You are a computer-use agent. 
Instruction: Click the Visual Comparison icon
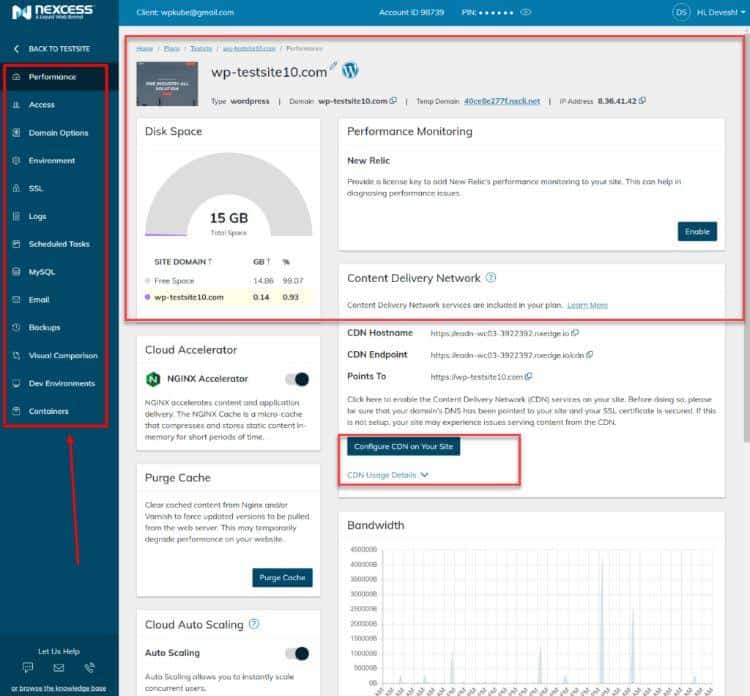pyautogui.click(x=16, y=355)
